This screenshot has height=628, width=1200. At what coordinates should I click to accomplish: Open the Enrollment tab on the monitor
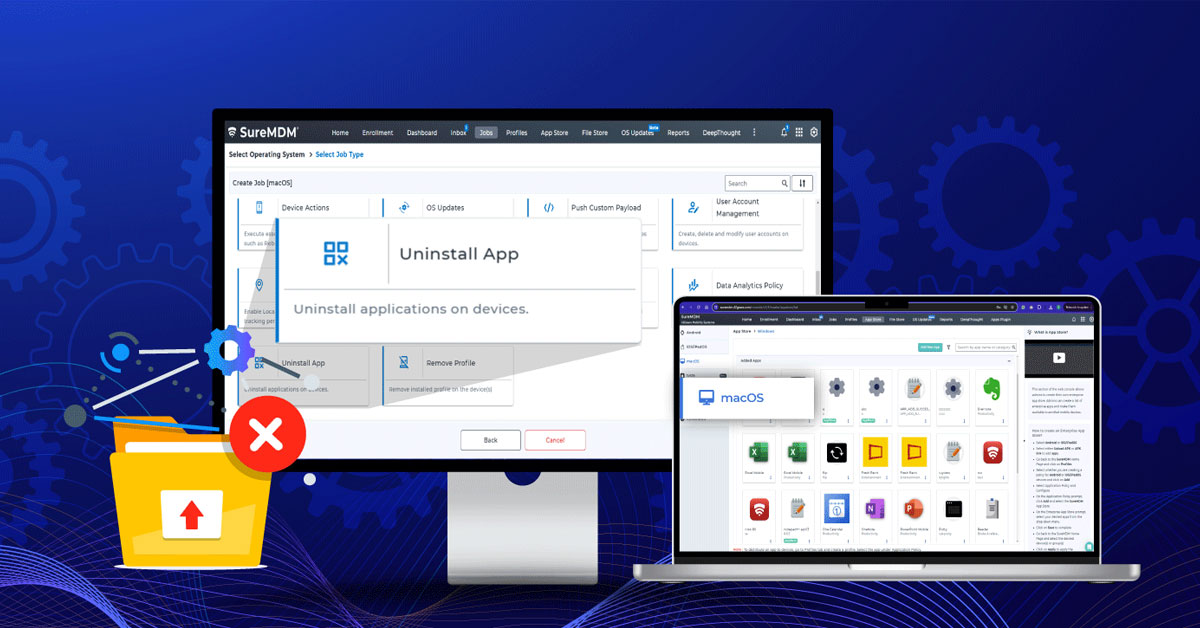(378, 132)
